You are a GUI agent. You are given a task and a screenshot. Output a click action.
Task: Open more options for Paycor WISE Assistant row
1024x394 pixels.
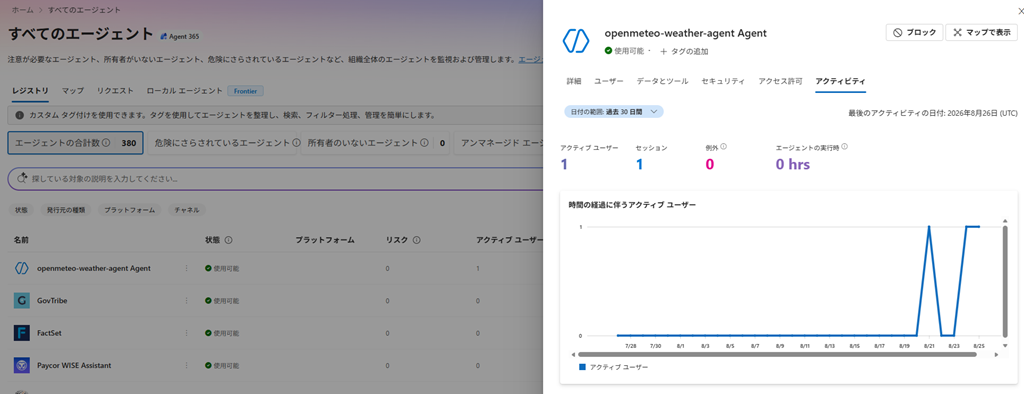[x=186, y=365]
